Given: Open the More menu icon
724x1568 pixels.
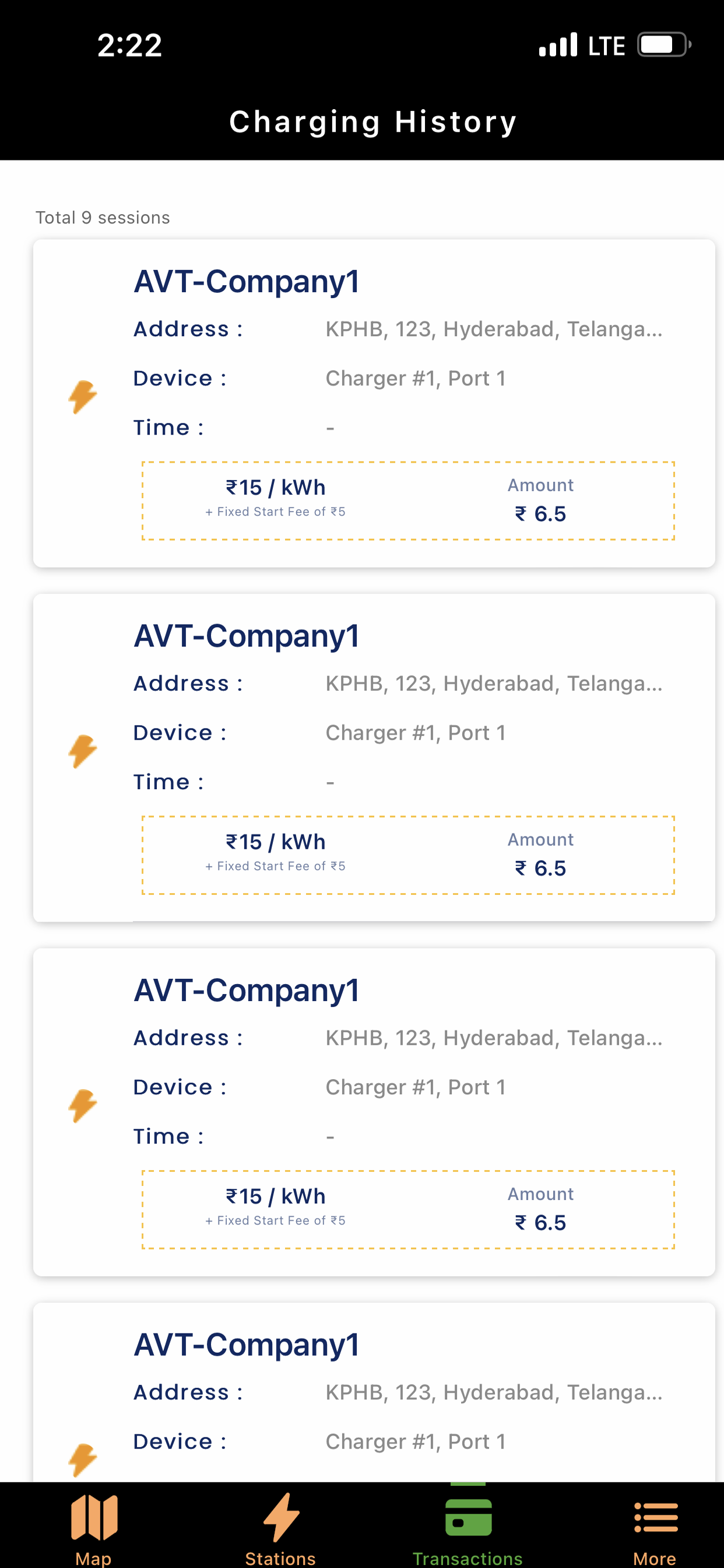Looking at the screenshot, I should tap(655, 1517).
